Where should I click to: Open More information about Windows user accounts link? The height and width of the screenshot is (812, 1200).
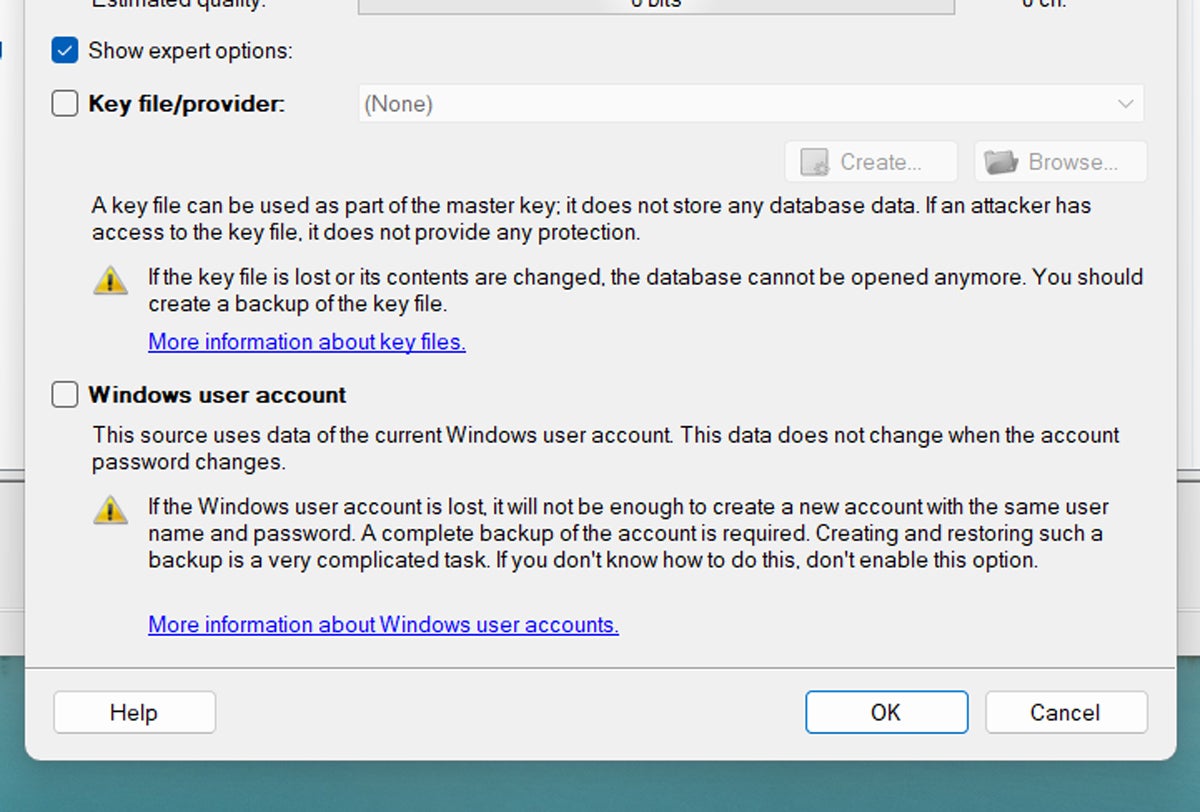[x=383, y=625]
